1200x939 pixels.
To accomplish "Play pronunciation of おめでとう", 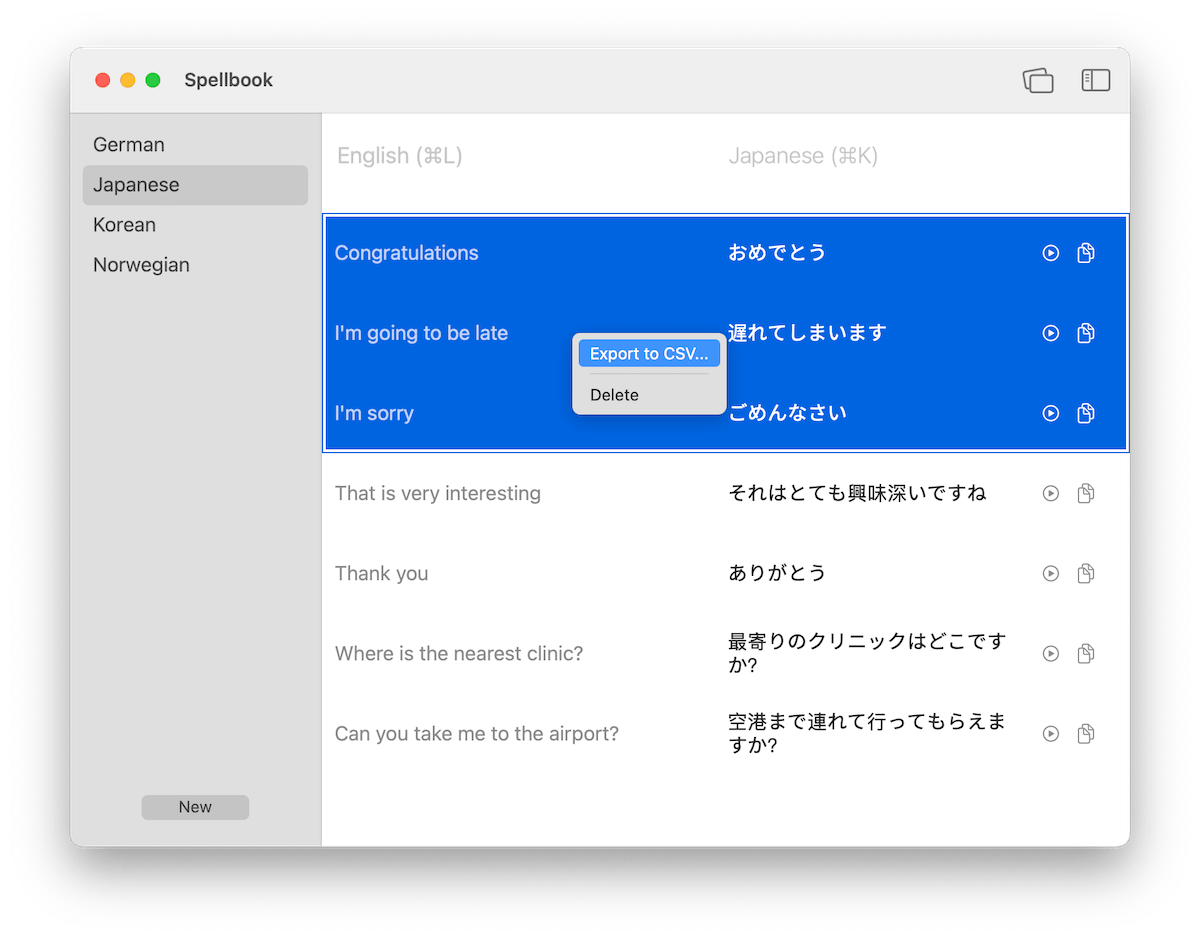I will (x=1050, y=253).
